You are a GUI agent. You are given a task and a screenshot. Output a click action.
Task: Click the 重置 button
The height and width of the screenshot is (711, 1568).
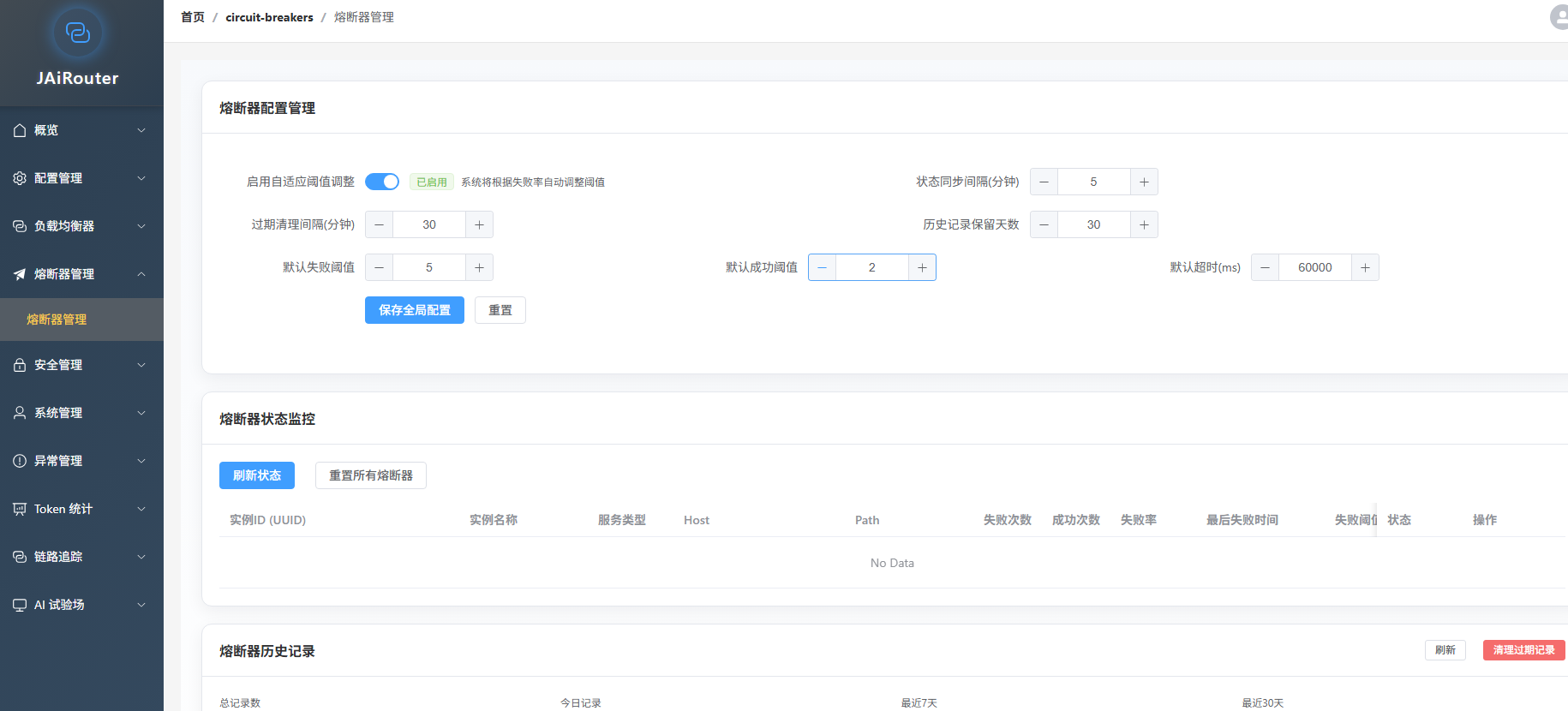coord(500,310)
